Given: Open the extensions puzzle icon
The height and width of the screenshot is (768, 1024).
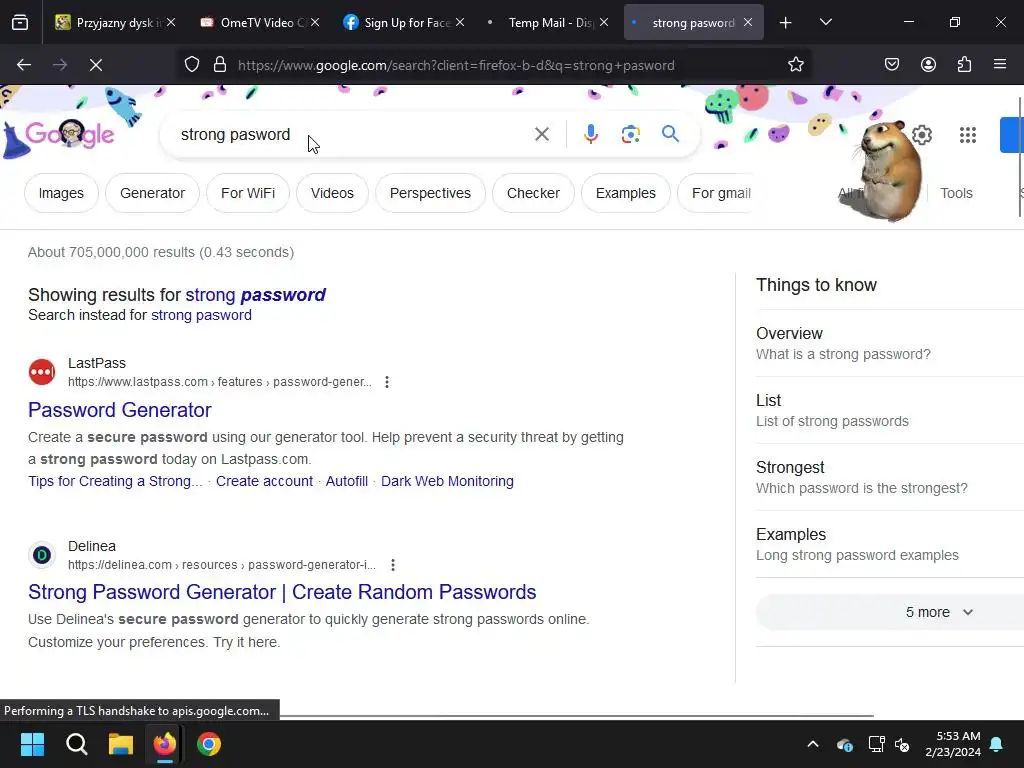Looking at the screenshot, I should pos(964,65).
